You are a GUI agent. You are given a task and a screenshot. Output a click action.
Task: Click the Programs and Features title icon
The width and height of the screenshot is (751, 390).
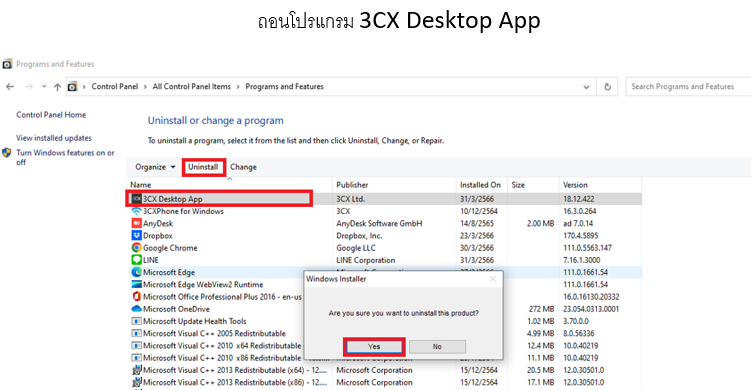click(7, 64)
